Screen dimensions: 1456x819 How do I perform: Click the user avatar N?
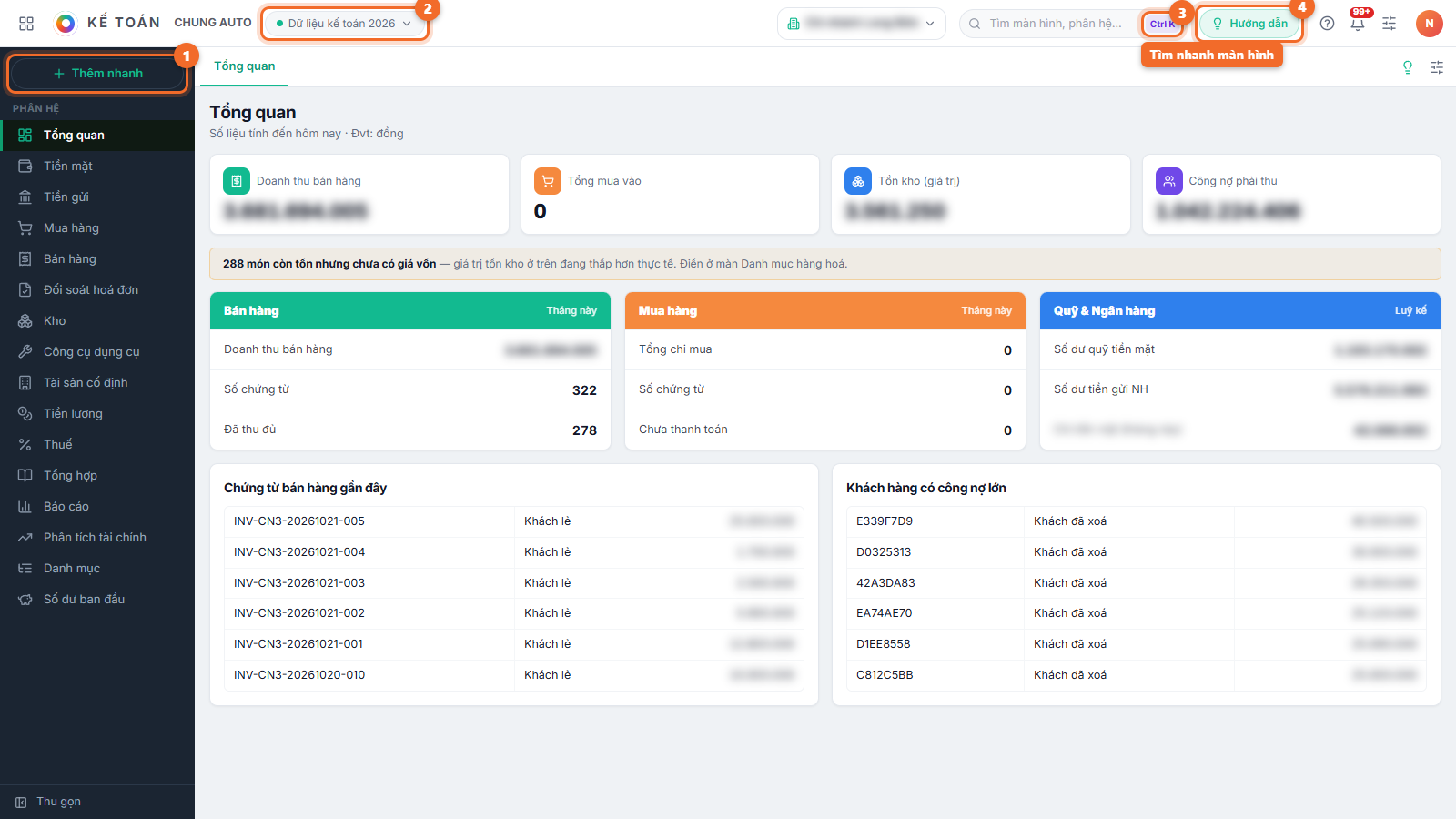point(1430,24)
